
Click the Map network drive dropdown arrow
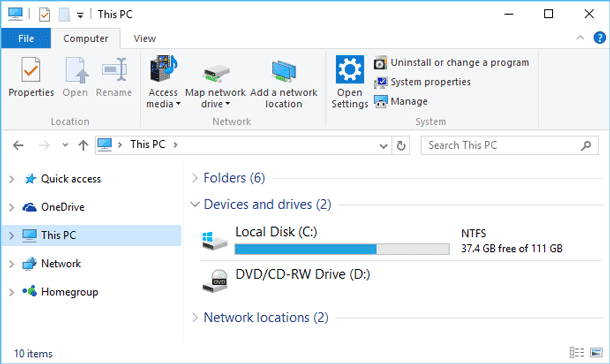click(228, 104)
